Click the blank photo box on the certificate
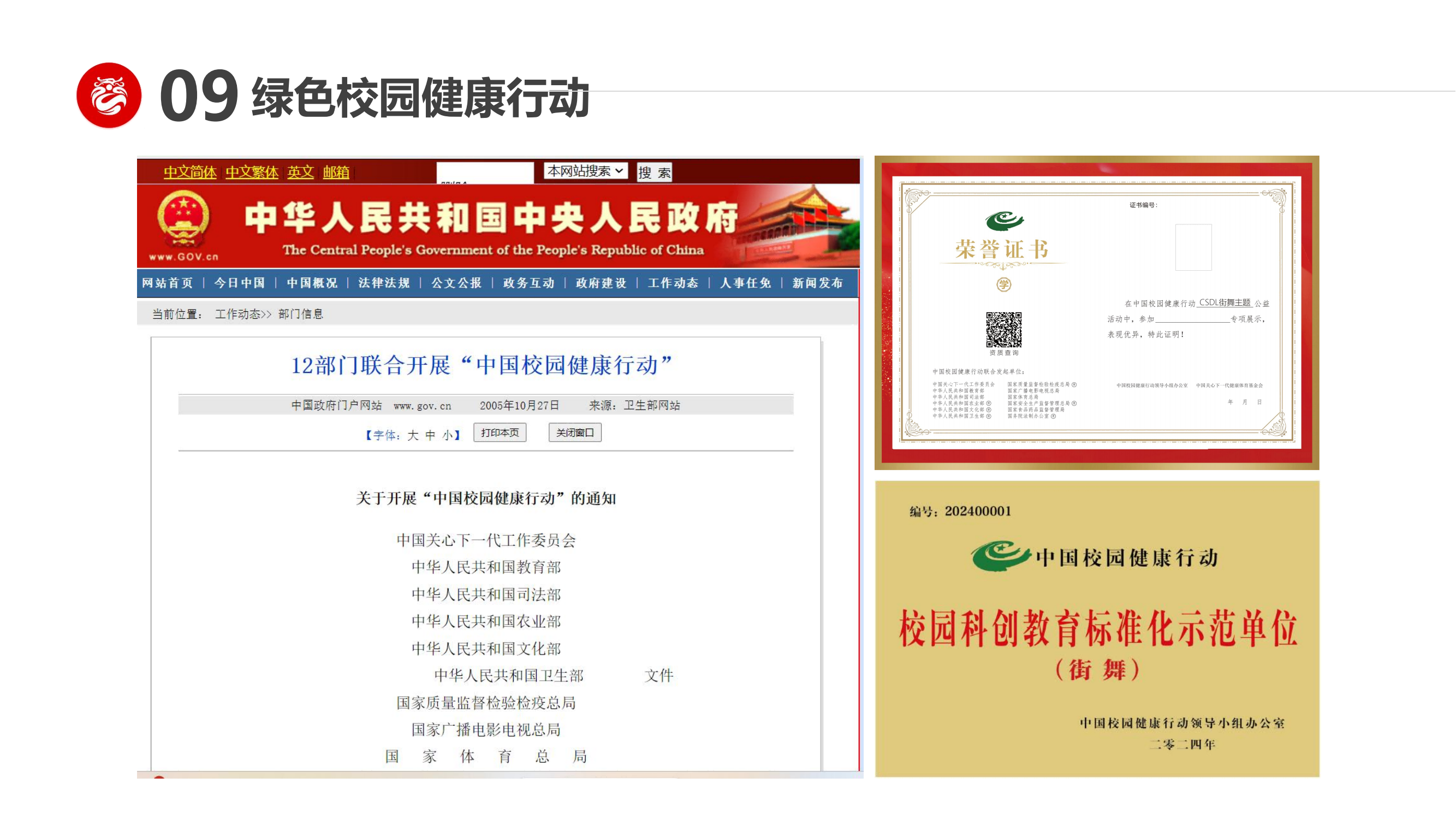Viewport: 1456px width, 819px height. point(1193,247)
